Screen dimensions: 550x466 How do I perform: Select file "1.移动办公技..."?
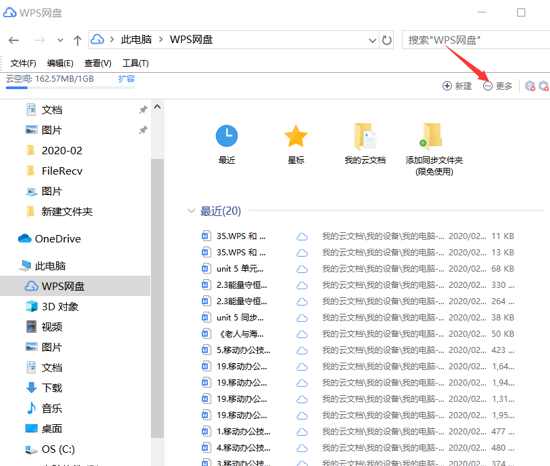click(x=243, y=432)
